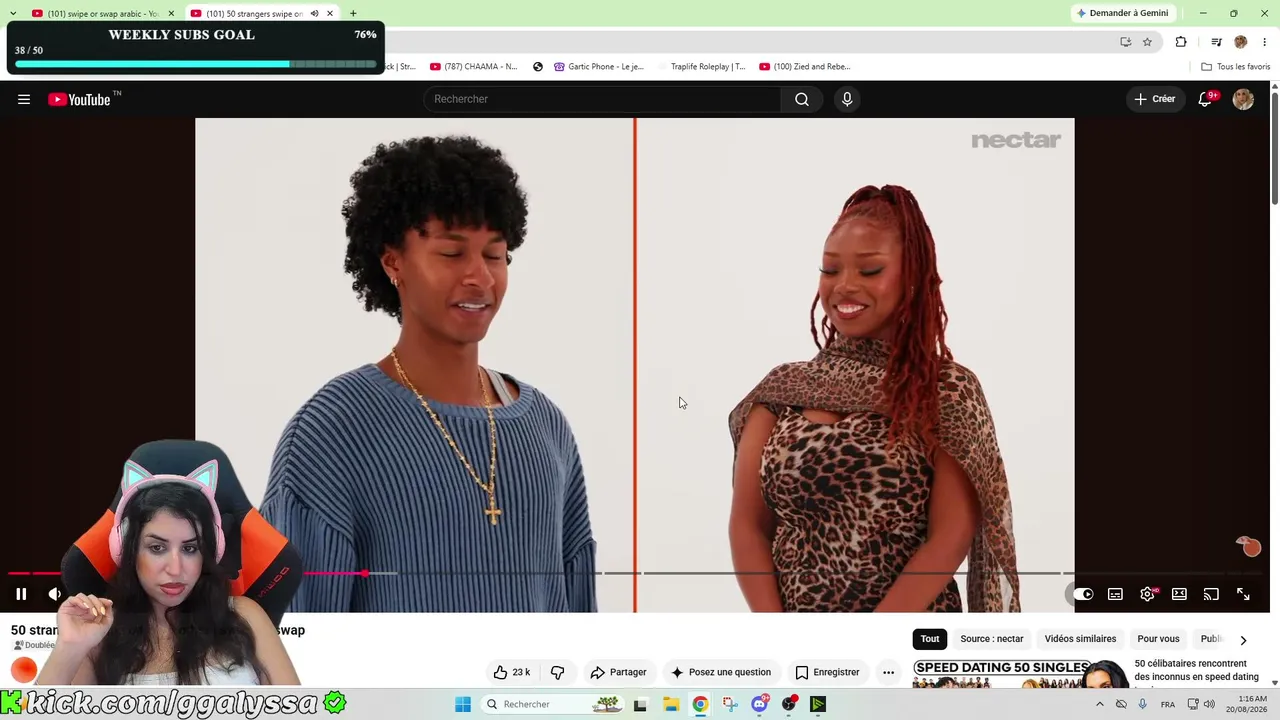Cast the video to a TV
Screen dimensions: 1280x720
click(x=1211, y=594)
